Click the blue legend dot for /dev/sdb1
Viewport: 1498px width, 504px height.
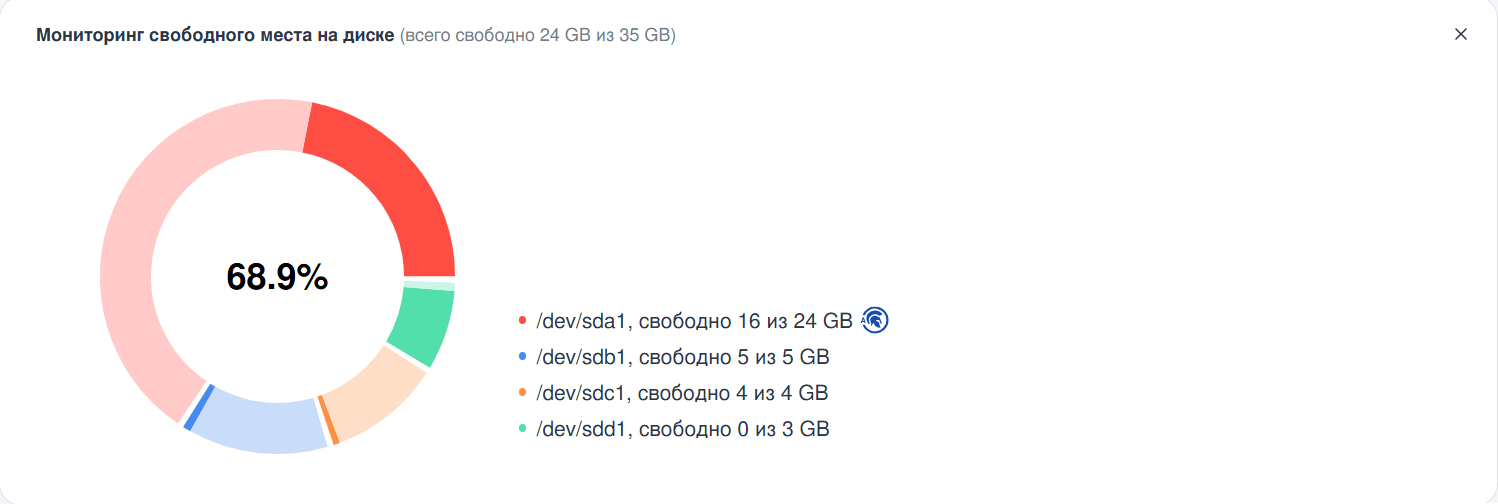tap(522, 357)
